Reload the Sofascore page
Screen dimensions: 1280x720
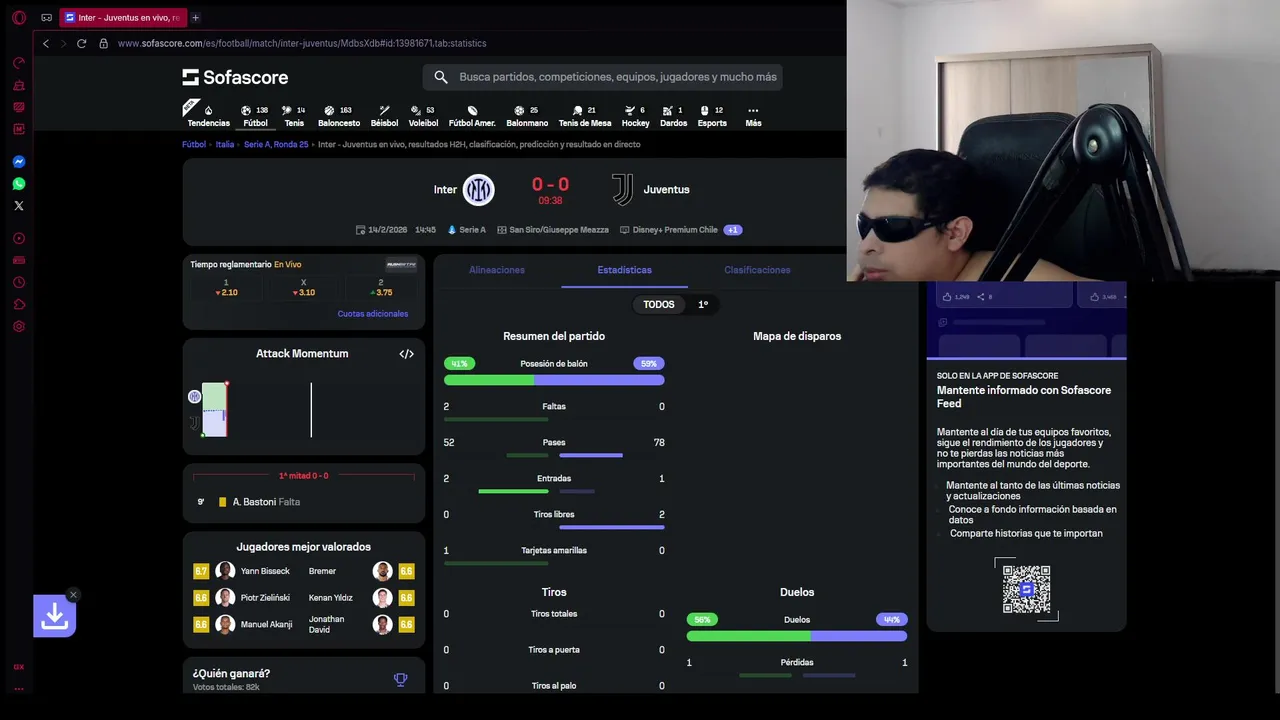(x=81, y=43)
